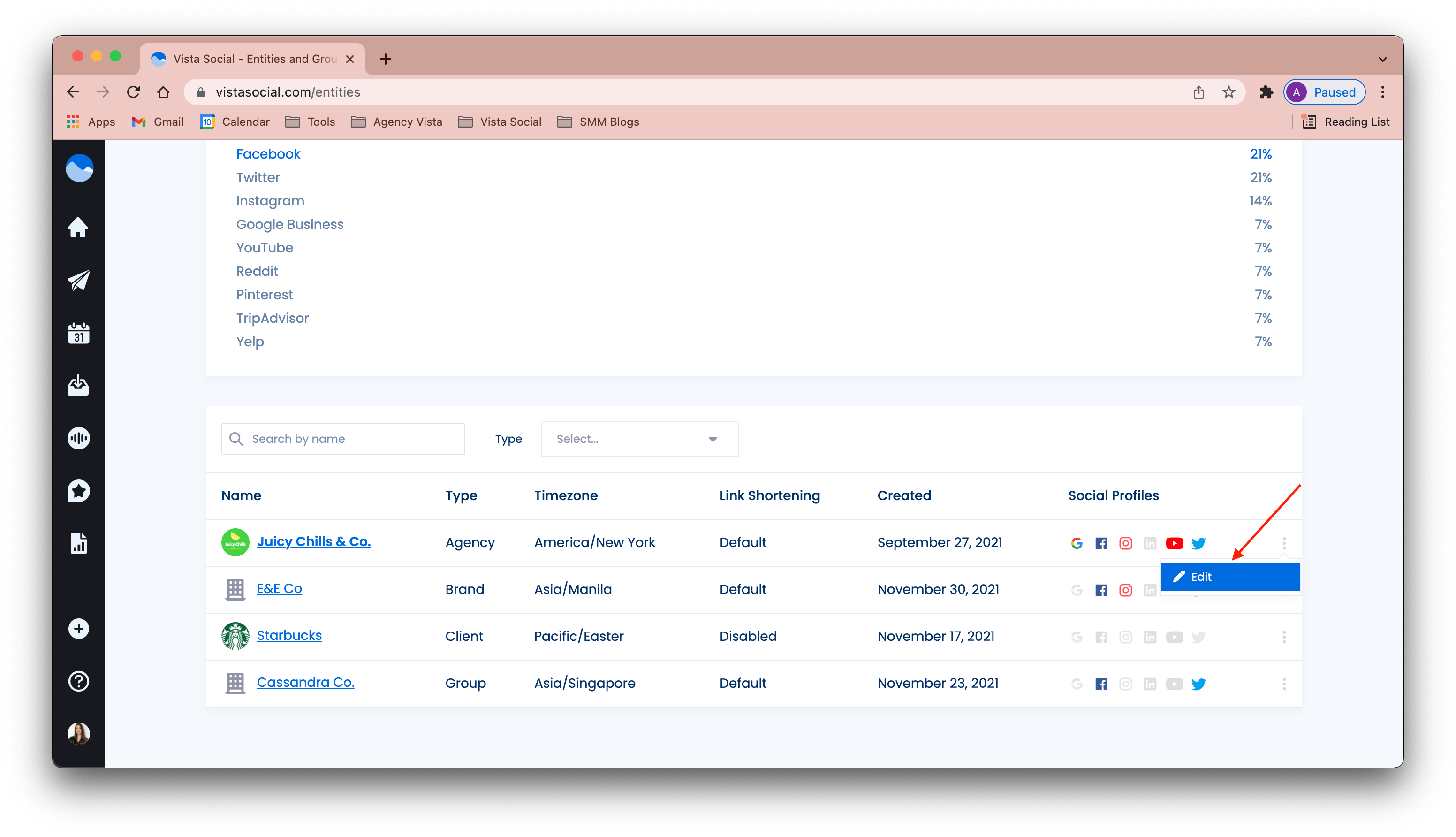Screen dimensions: 1456x837
Task: Click Facebook icon in E&E Co row
Action: pos(1101,590)
